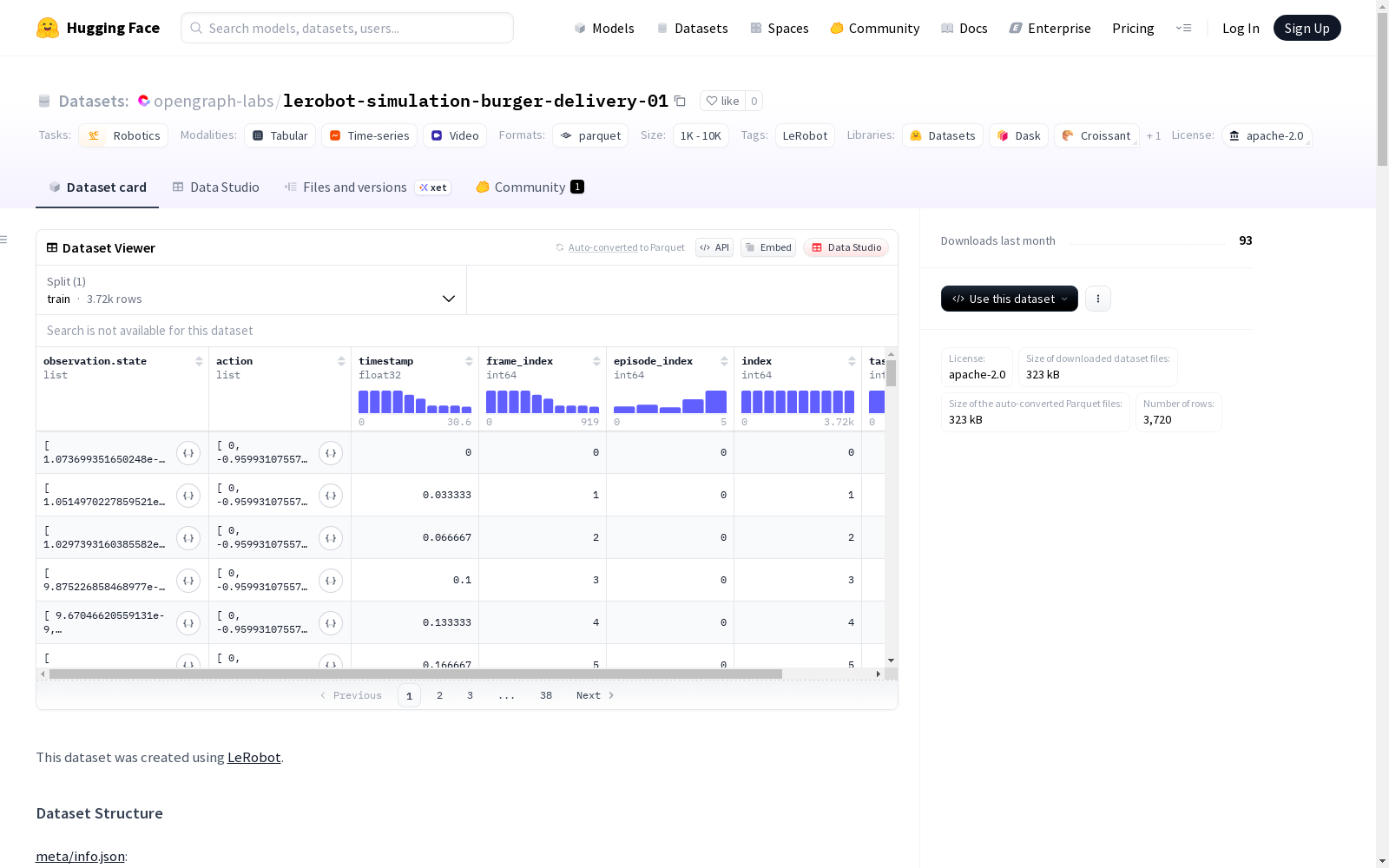The height and width of the screenshot is (868, 1389).
Task: Switch to the Data Studio tab
Action: click(216, 187)
